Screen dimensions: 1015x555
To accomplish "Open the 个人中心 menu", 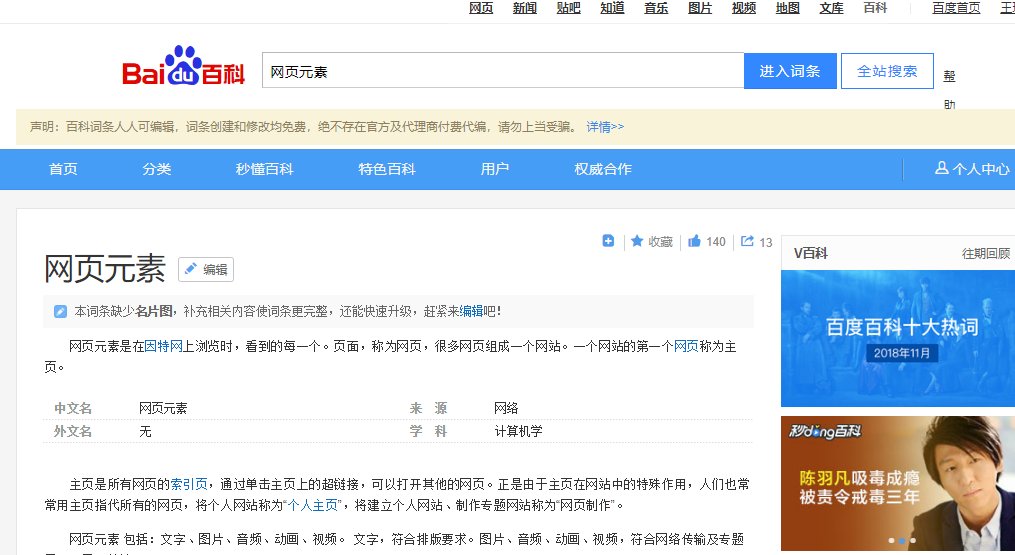I will tap(972, 169).
